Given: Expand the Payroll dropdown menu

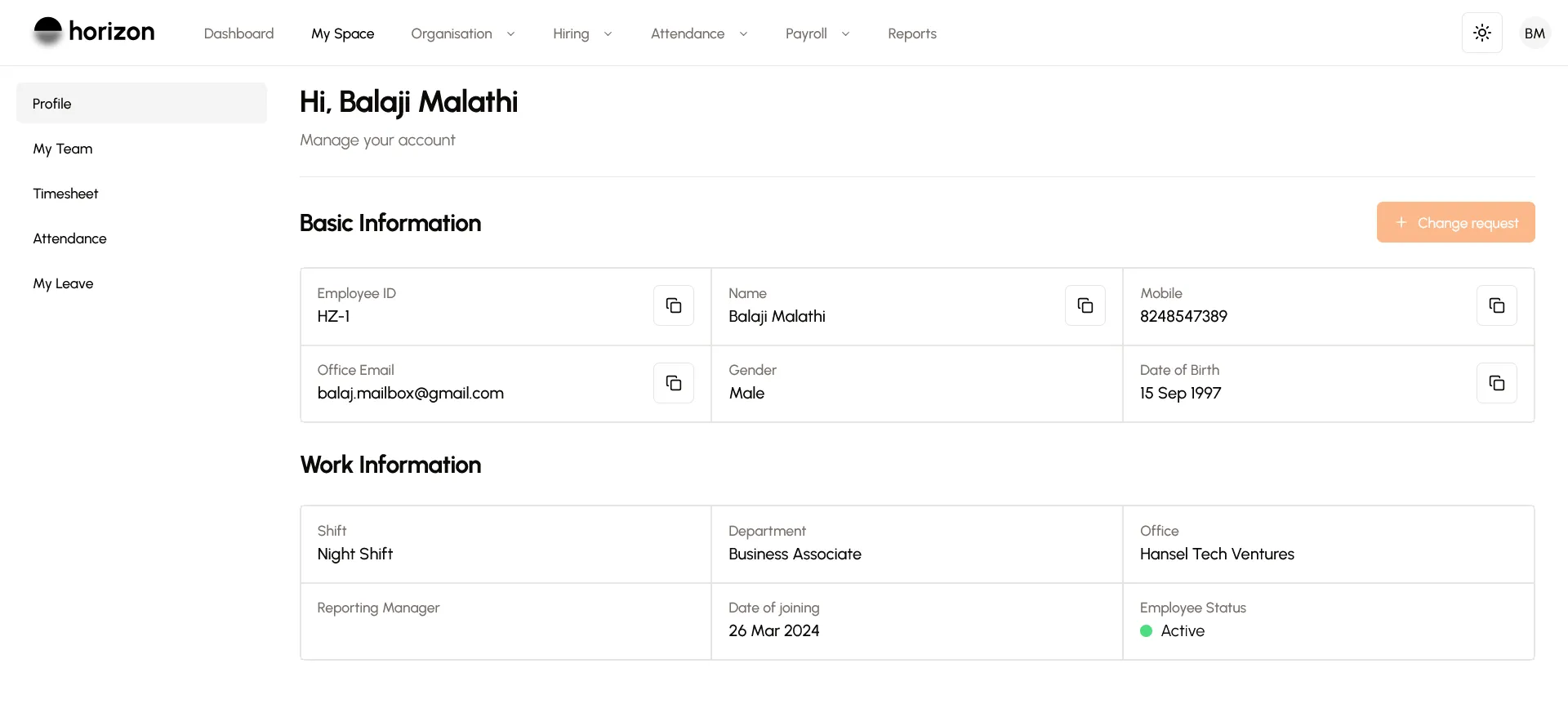Looking at the screenshot, I should click(x=817, y=33).
